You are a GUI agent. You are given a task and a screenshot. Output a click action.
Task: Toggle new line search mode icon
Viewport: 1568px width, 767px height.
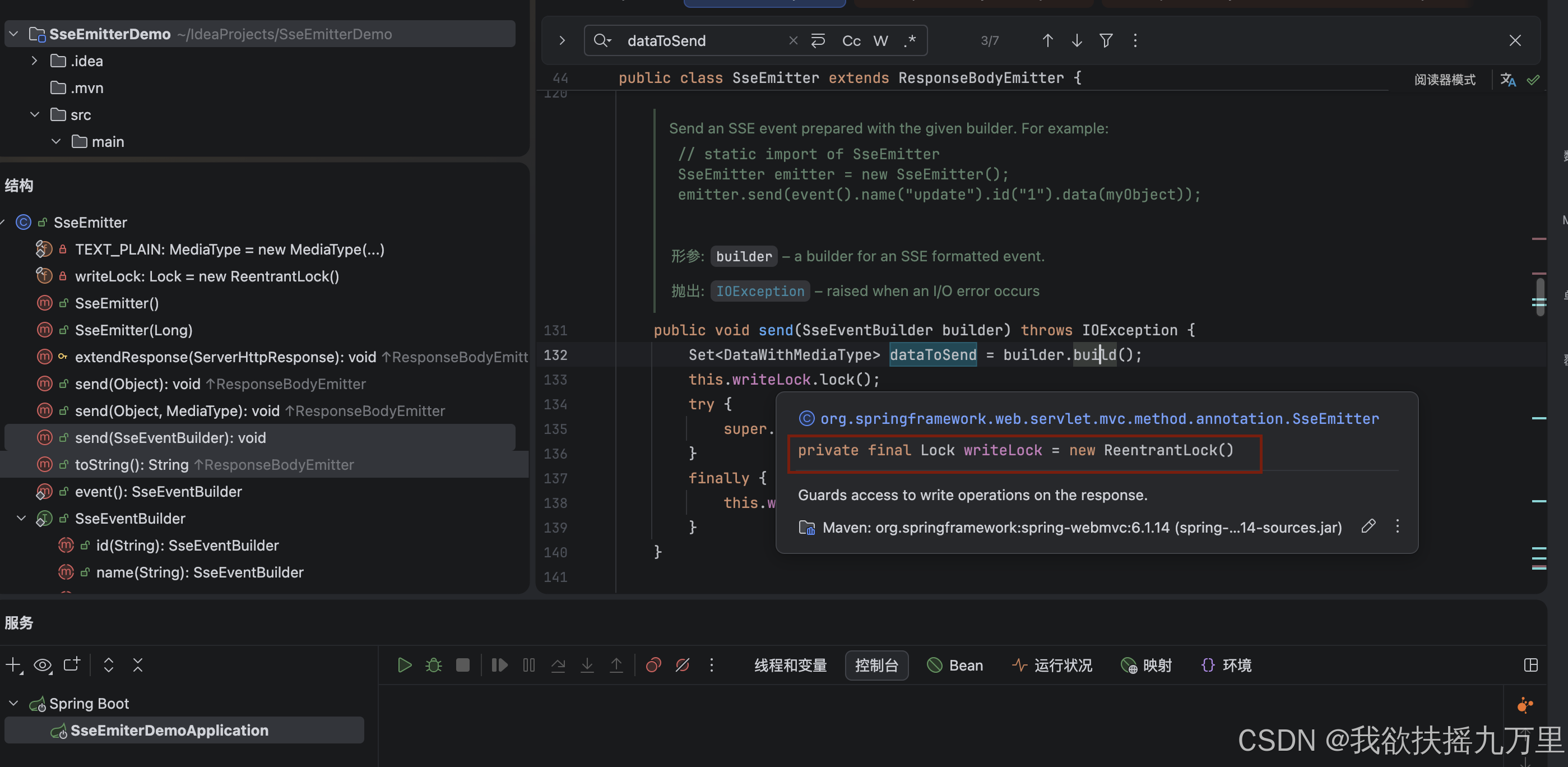tap(818, 40)
